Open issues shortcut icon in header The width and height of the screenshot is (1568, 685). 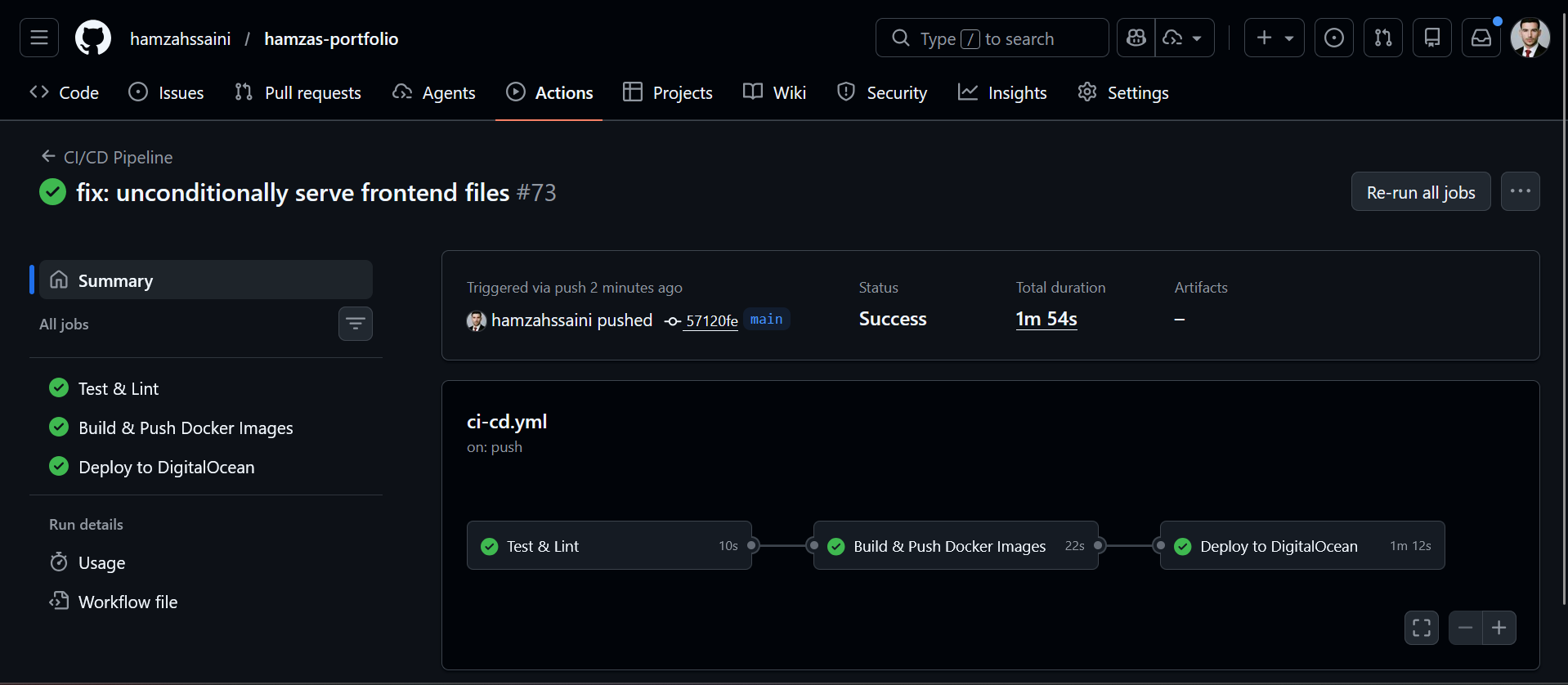1334,38
